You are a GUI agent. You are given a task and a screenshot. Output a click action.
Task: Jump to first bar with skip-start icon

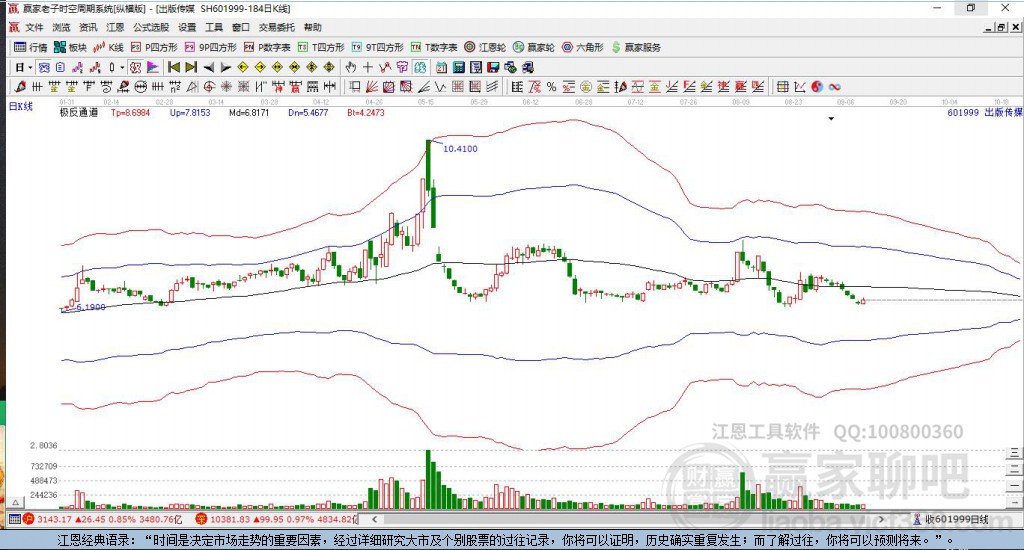coord(174,67)
